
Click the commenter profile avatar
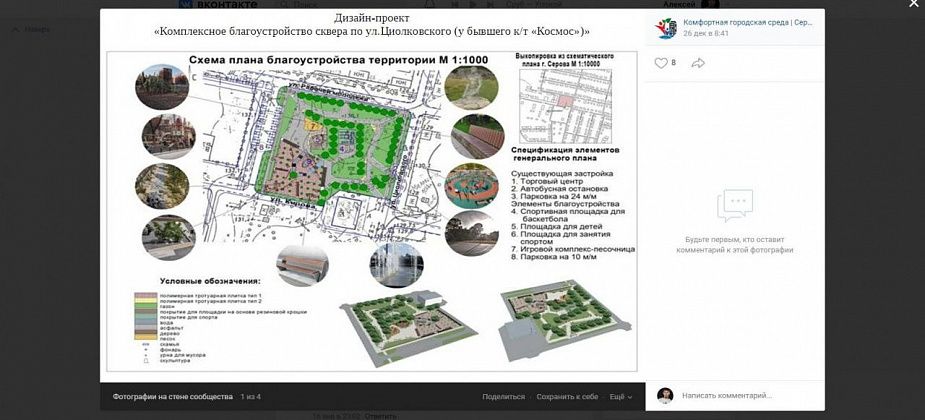click(665, 396)
